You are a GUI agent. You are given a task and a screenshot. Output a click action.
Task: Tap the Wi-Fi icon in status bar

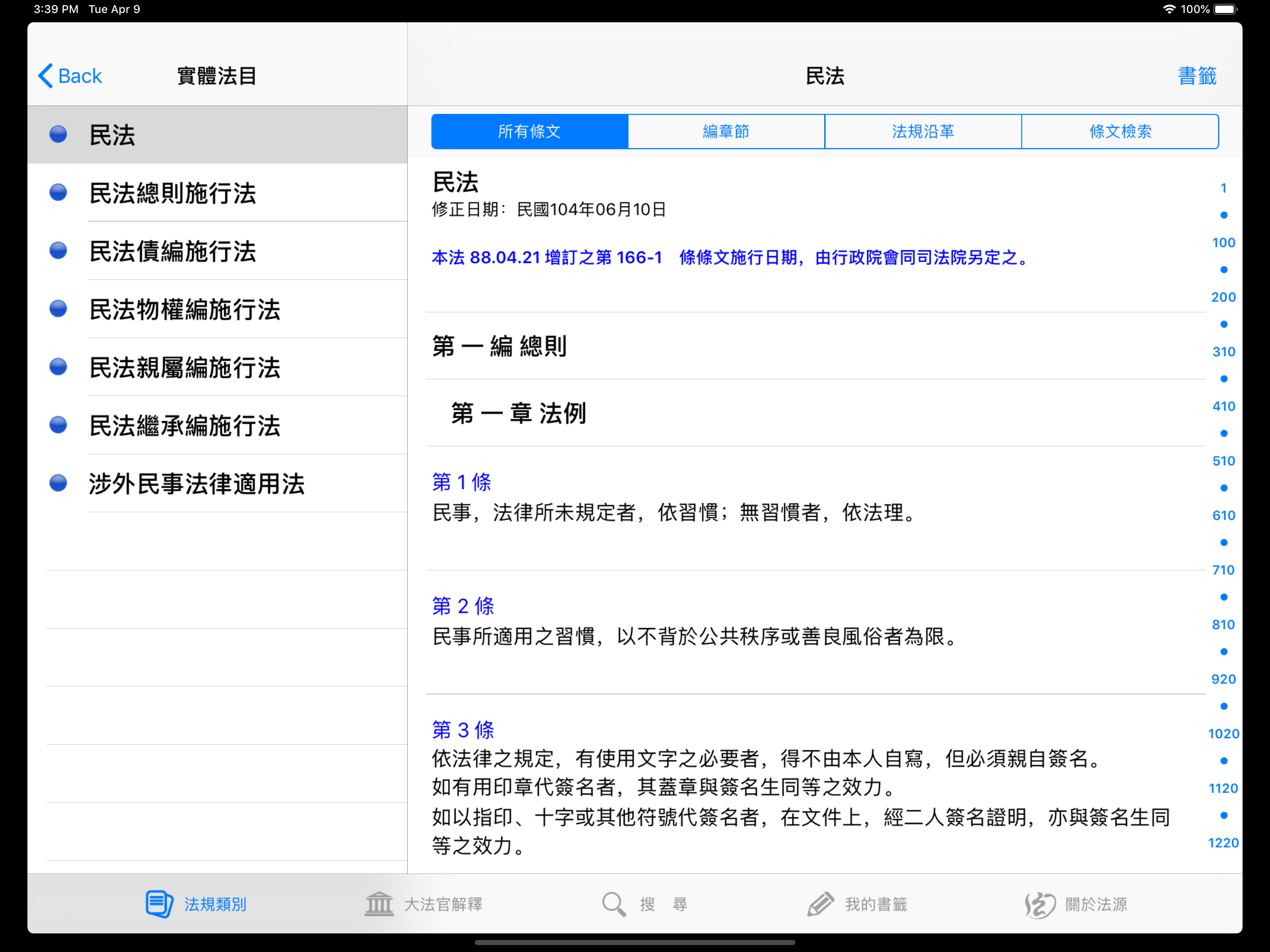tap(1169, 9)
